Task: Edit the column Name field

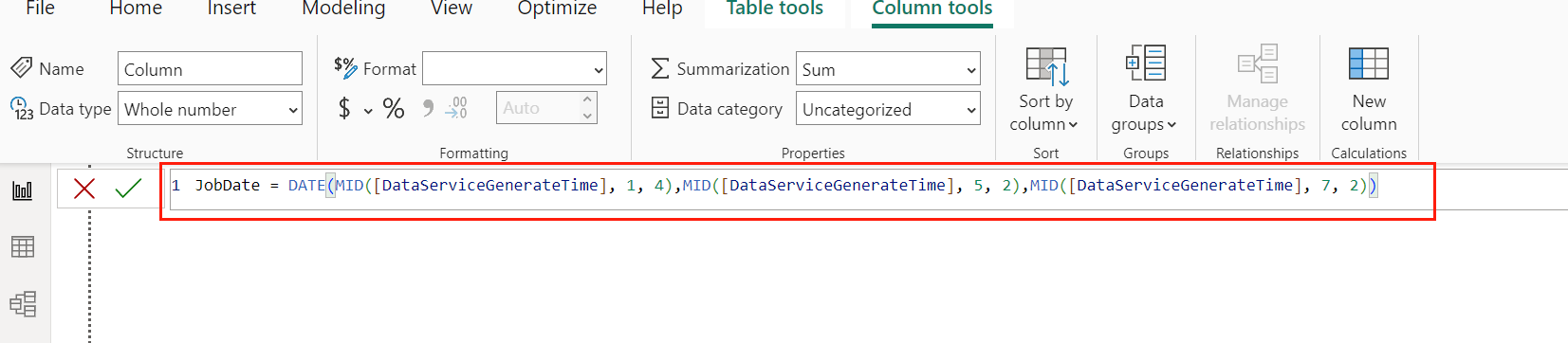Action: point(210,69)
